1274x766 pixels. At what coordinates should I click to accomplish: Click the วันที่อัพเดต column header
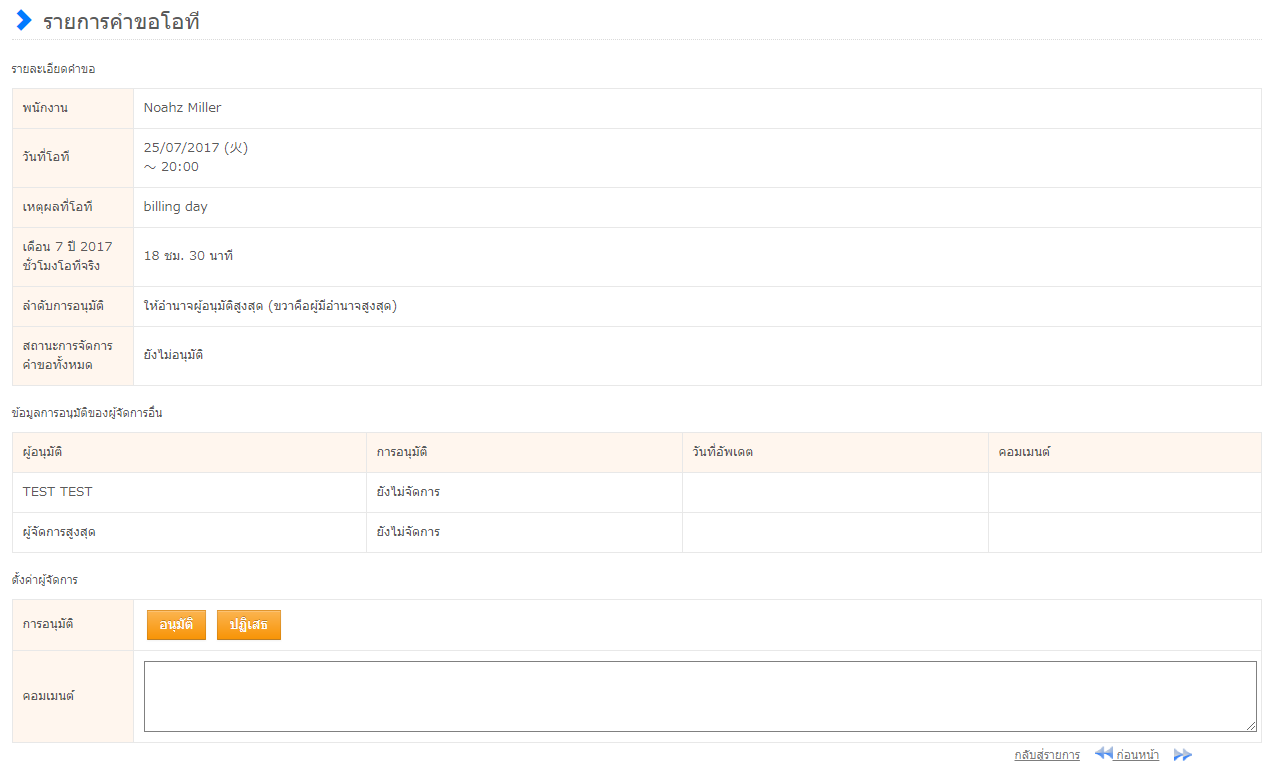click(x=722, y=452)
